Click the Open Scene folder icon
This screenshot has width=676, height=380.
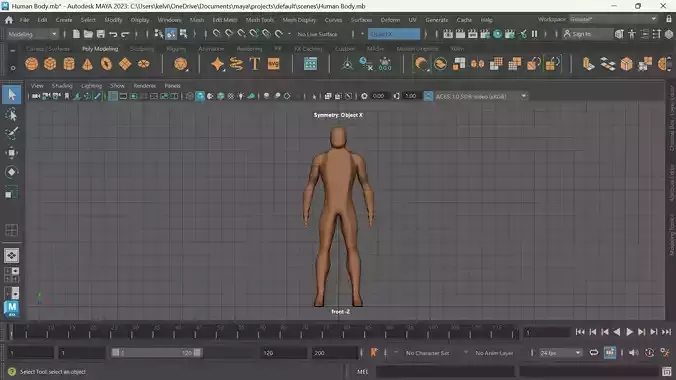(88, 34)
